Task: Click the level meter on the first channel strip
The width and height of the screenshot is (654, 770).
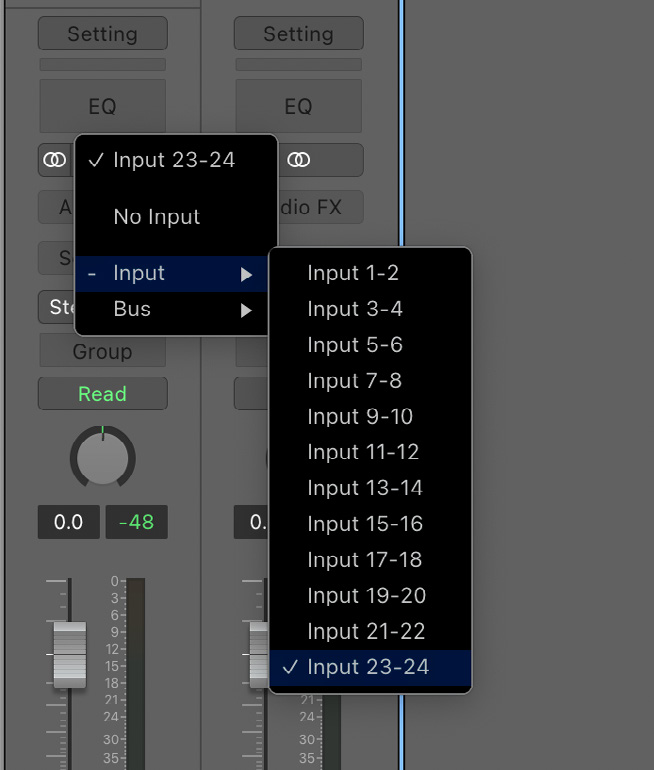Action: point(136,674)
